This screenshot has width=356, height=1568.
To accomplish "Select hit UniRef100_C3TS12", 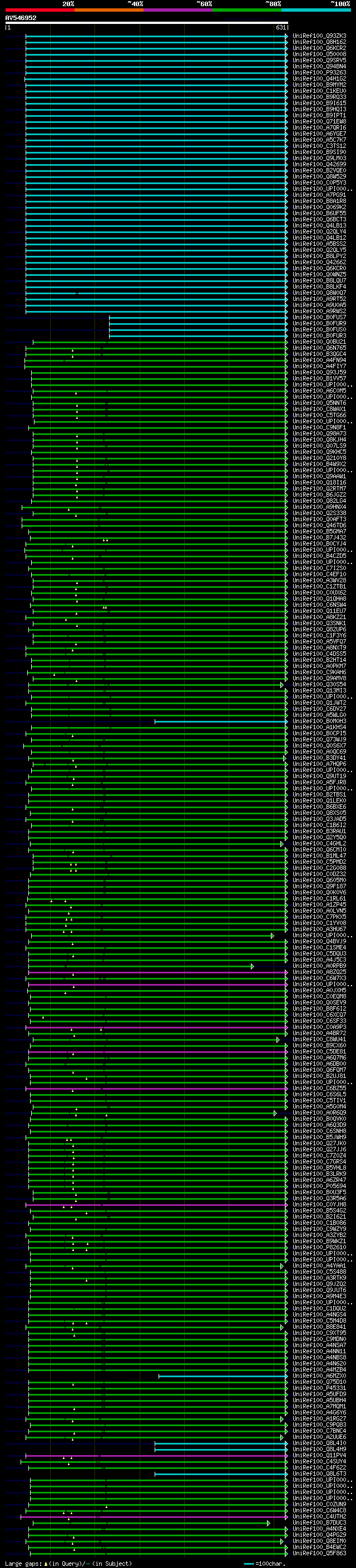I will tap(319, 146).
